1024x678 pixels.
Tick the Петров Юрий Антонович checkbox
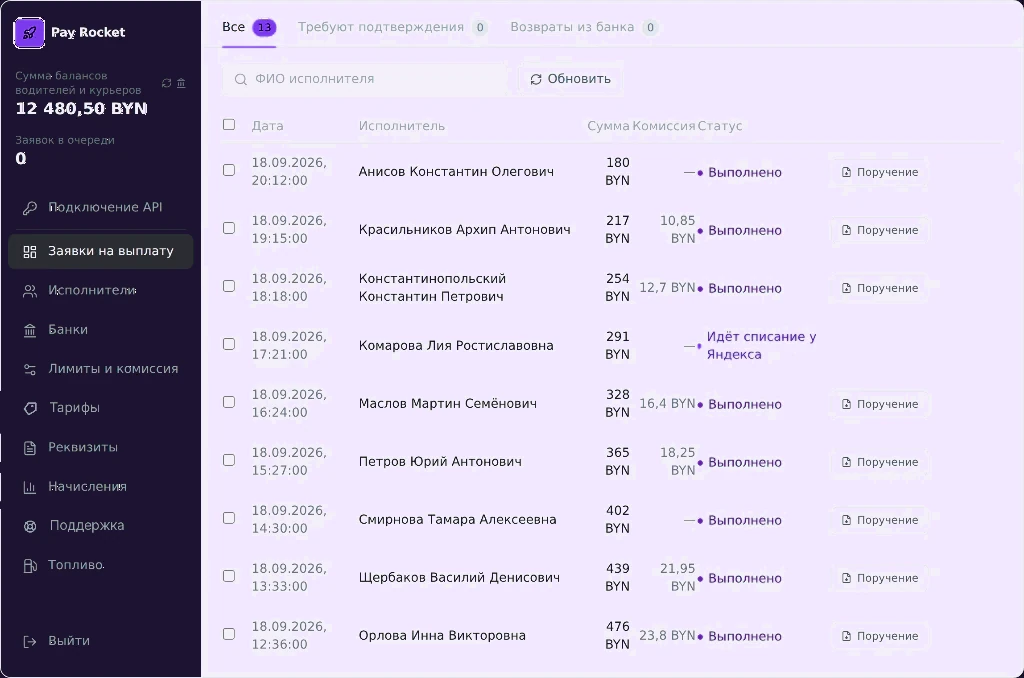[229, 460]
